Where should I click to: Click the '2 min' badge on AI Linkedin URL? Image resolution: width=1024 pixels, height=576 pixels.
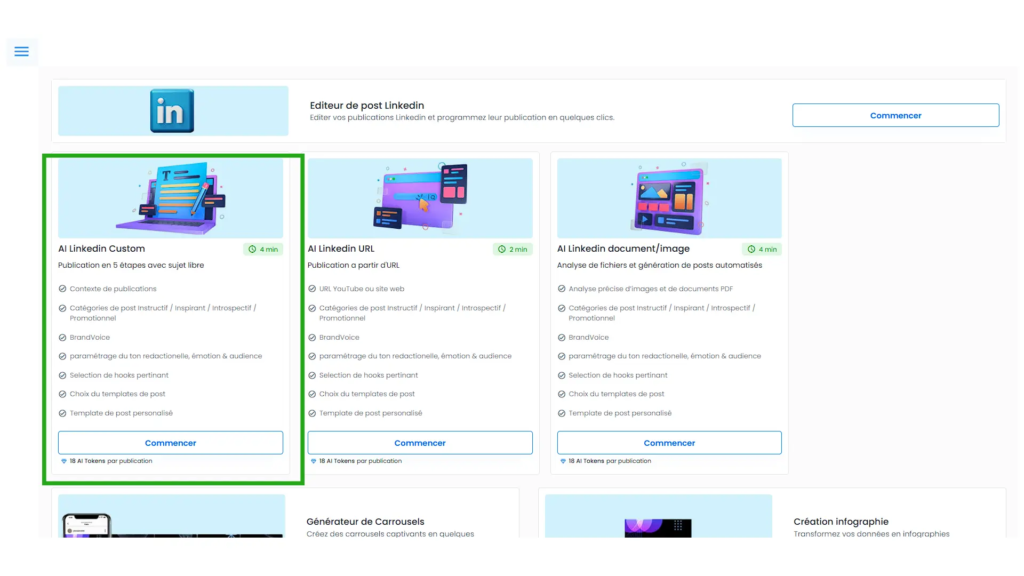[x=513, y=249]
